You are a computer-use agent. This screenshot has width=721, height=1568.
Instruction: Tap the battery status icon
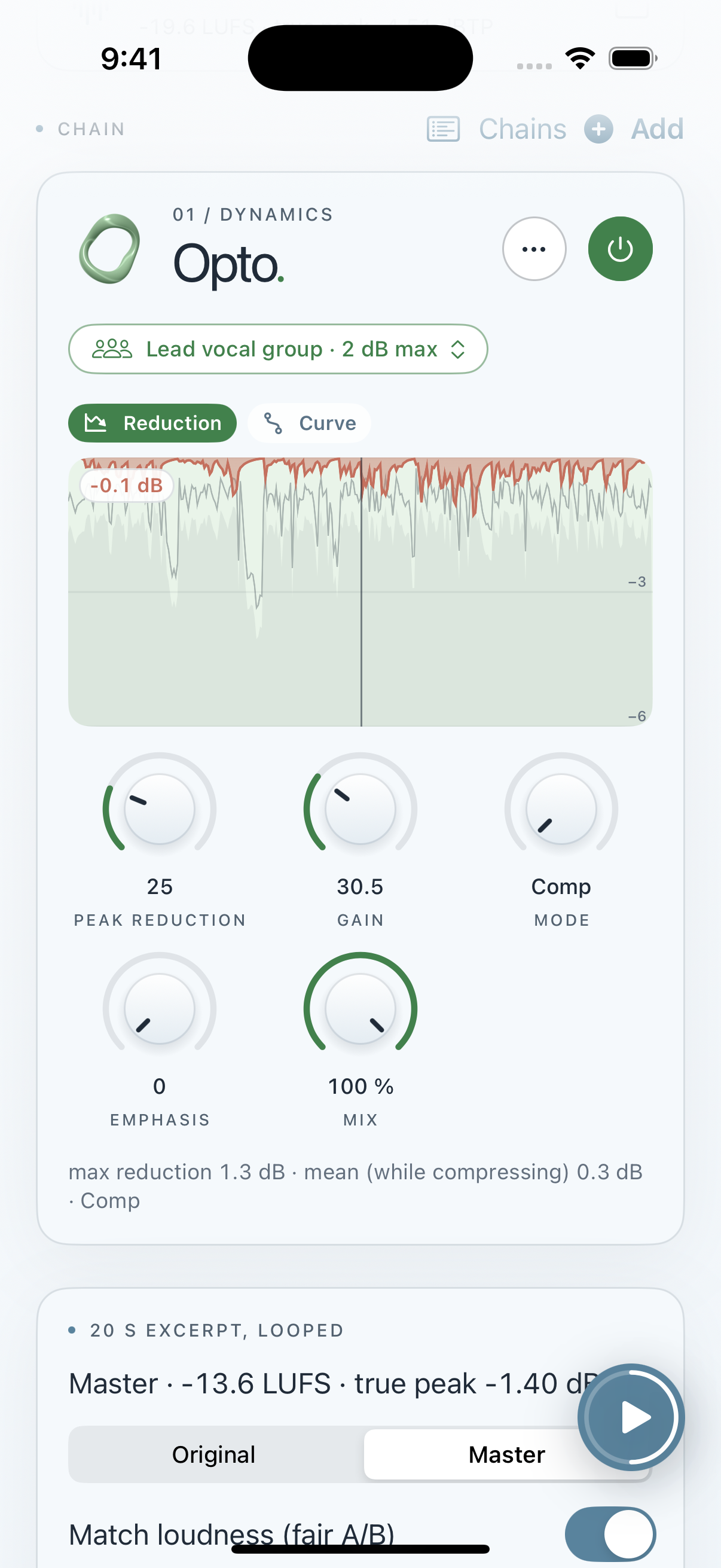(633, 59)
